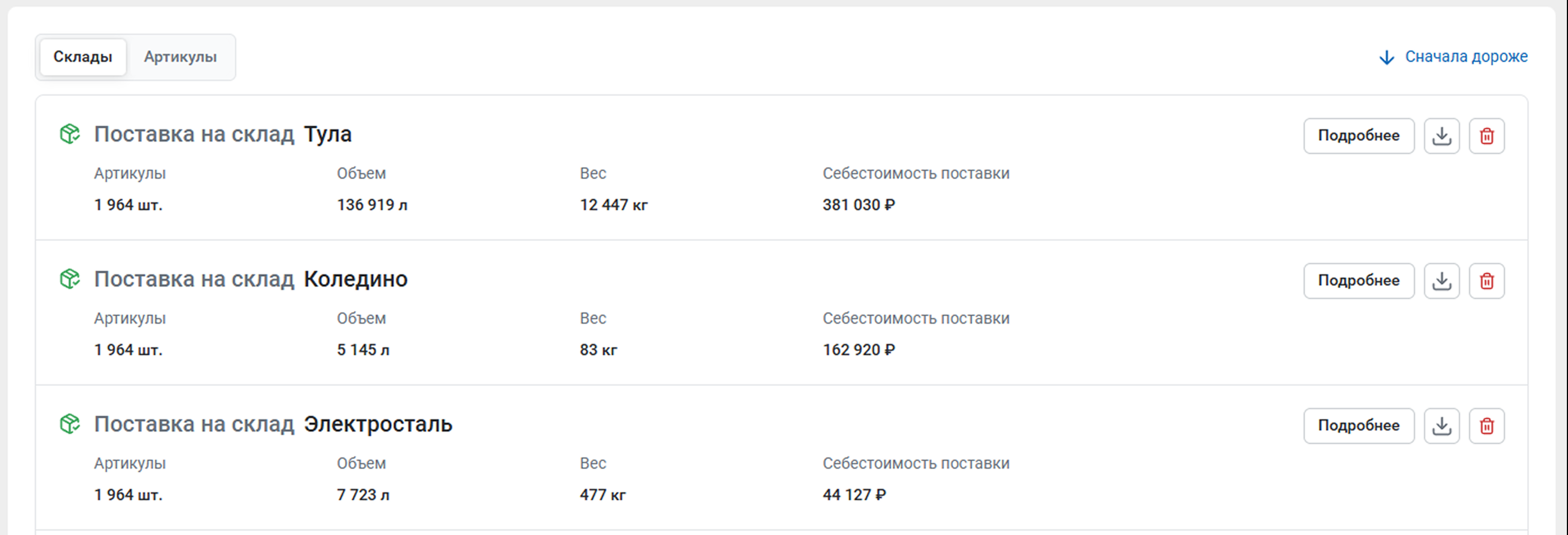Switch to the Артикулы tab

pyautogui.click(x=180, y=57)
